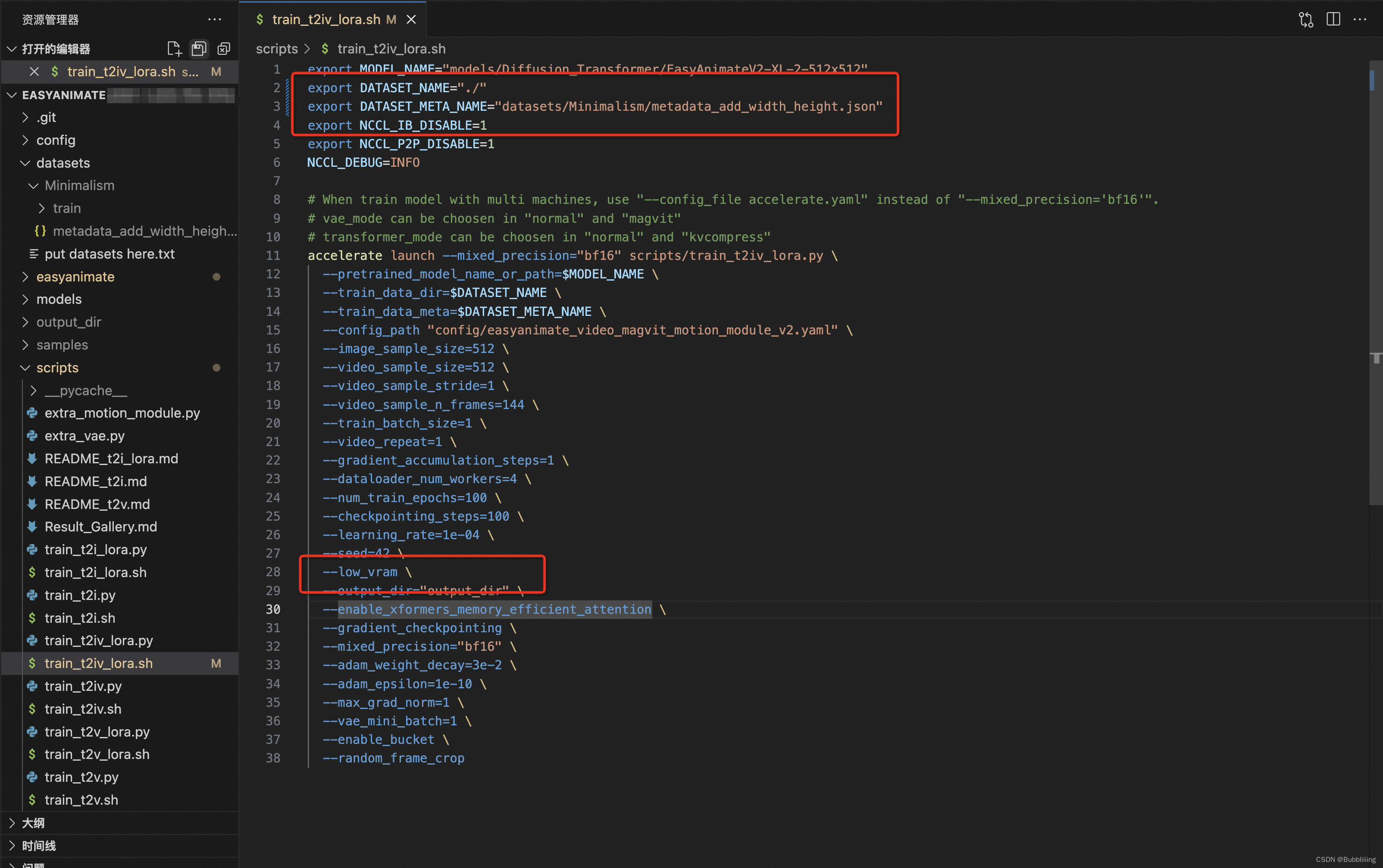Close the train_t2iv_lora.sh editor tab
The width and height of the screenshot is (1383, 868).
coord(411,19)
